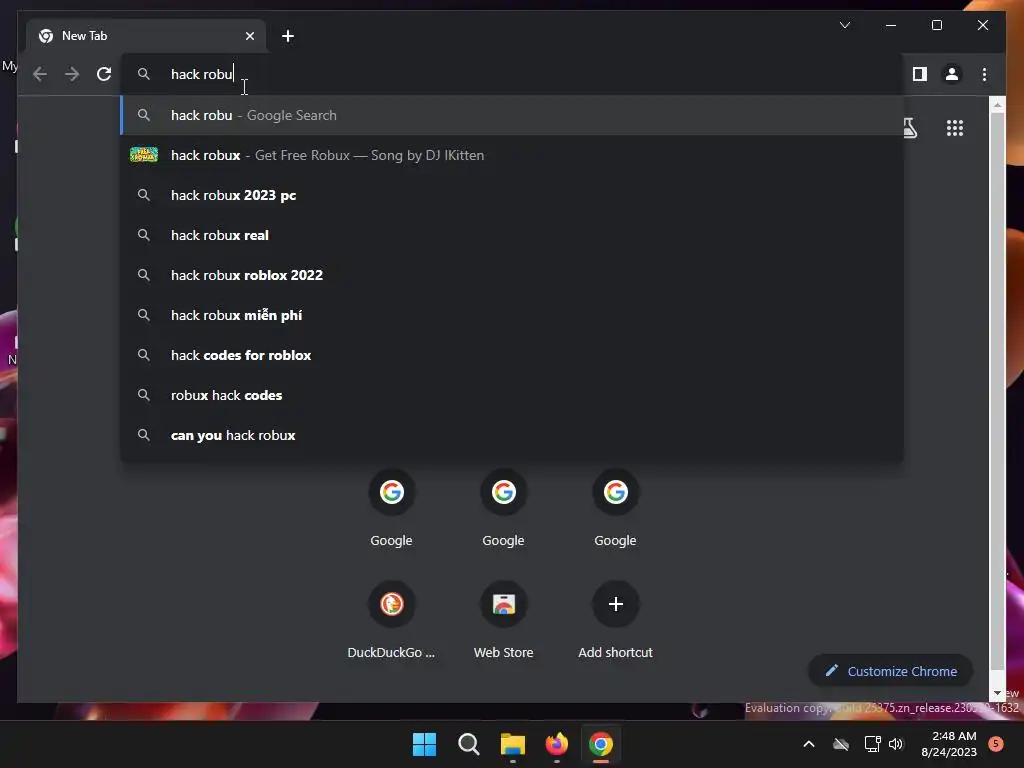Choose the 'hack robux real' suggestion

tap(512, 235)
